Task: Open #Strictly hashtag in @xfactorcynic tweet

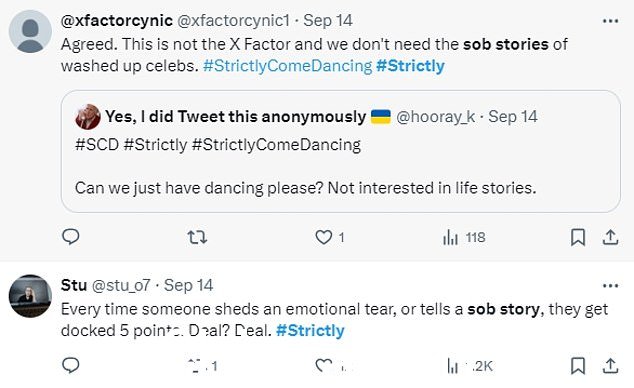Action: coord(410,66)
